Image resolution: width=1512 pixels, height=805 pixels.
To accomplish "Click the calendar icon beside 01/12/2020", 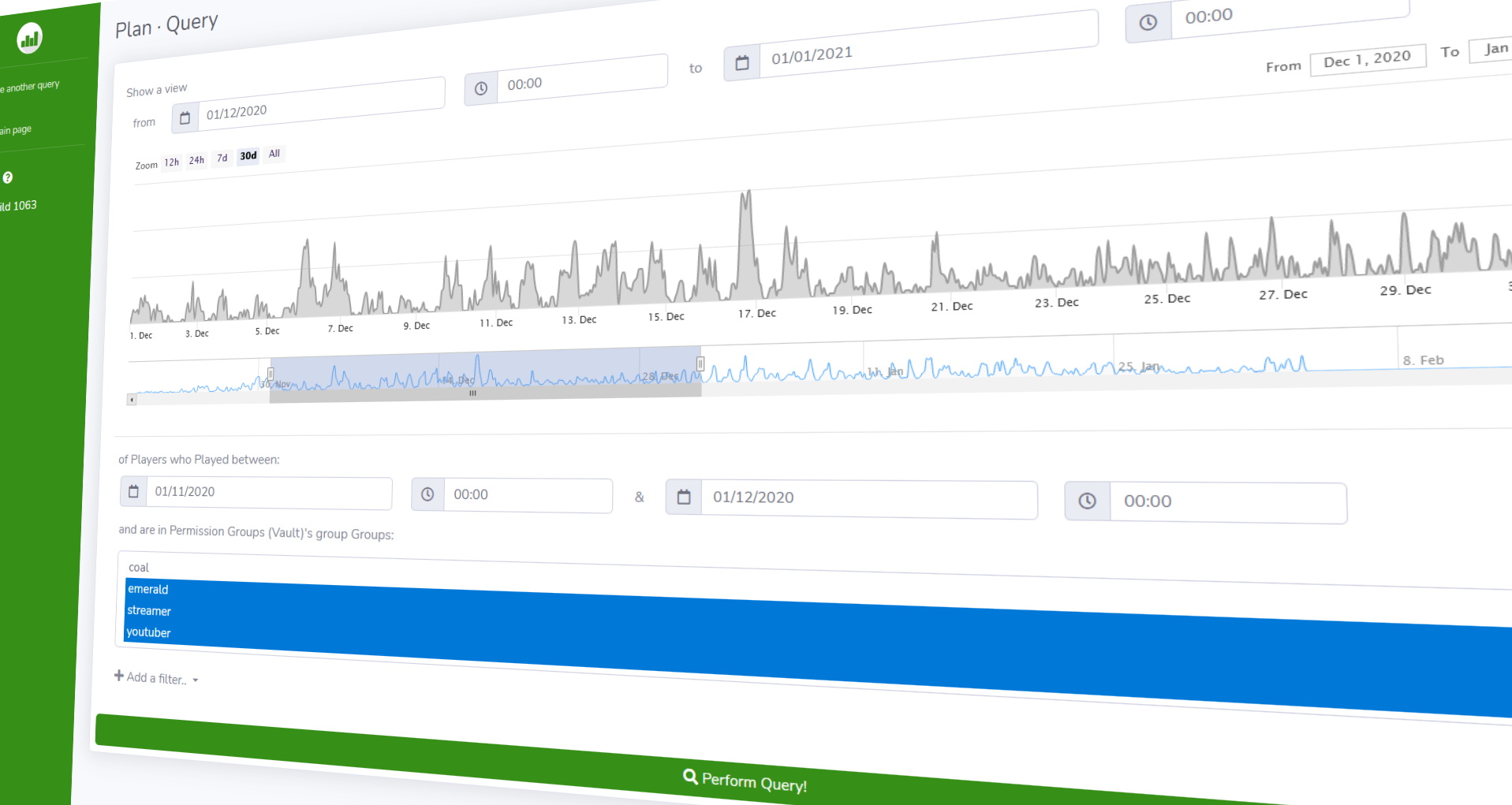I will tap(185, 117).
